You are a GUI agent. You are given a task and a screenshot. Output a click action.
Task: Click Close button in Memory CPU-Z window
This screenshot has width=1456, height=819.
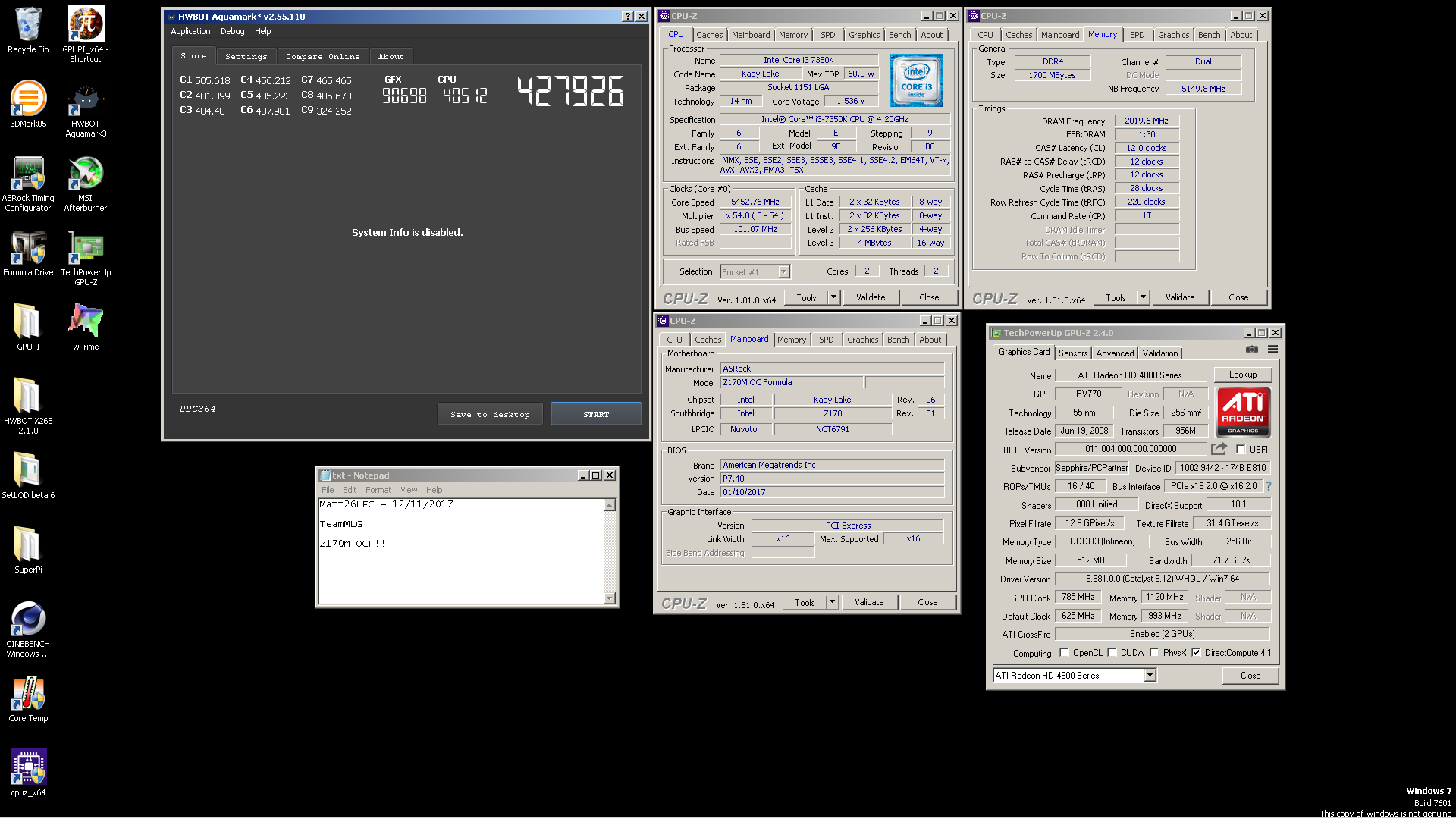pos(1238,297)
